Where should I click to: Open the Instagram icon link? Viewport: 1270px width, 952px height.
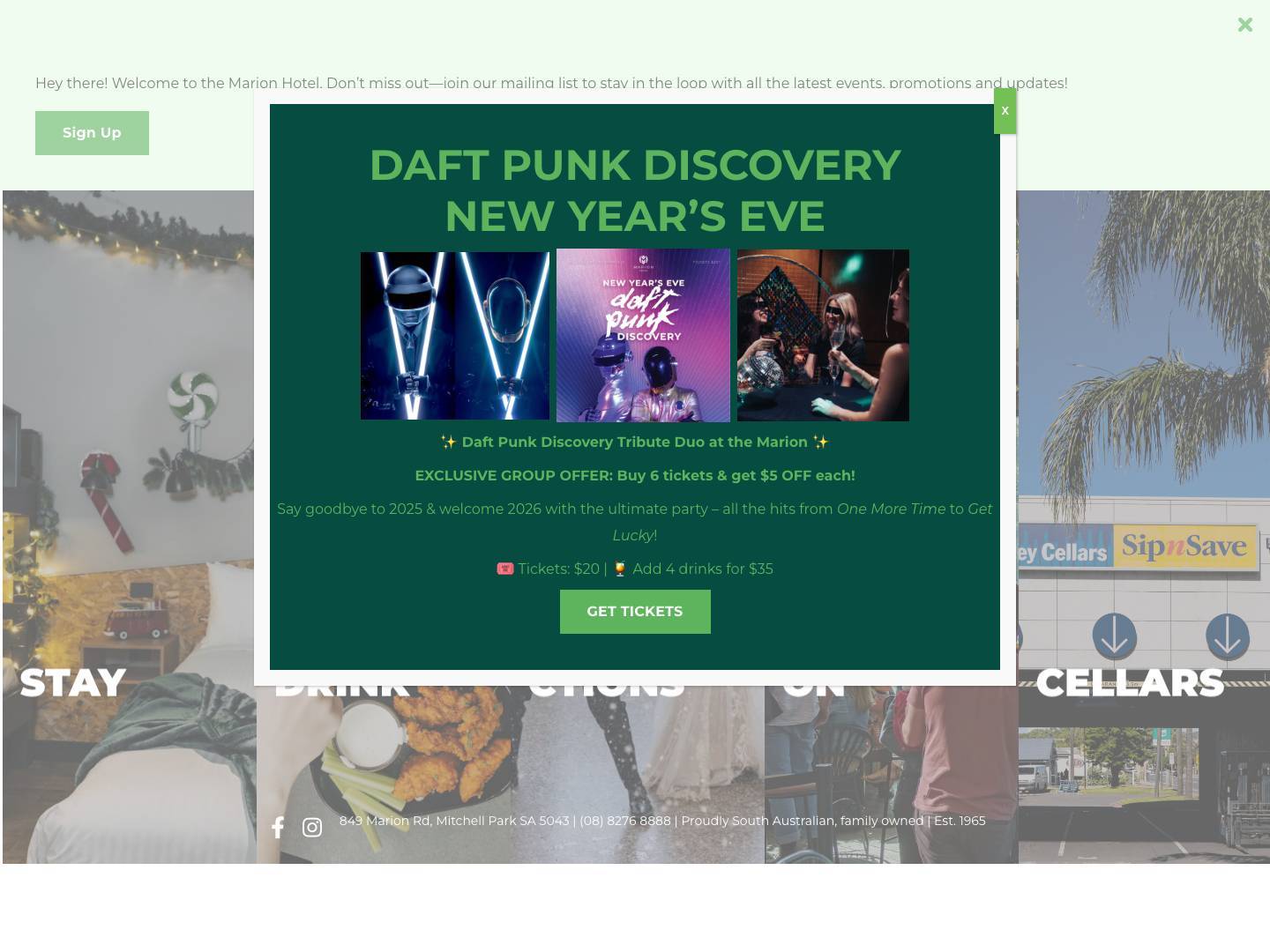312,828
